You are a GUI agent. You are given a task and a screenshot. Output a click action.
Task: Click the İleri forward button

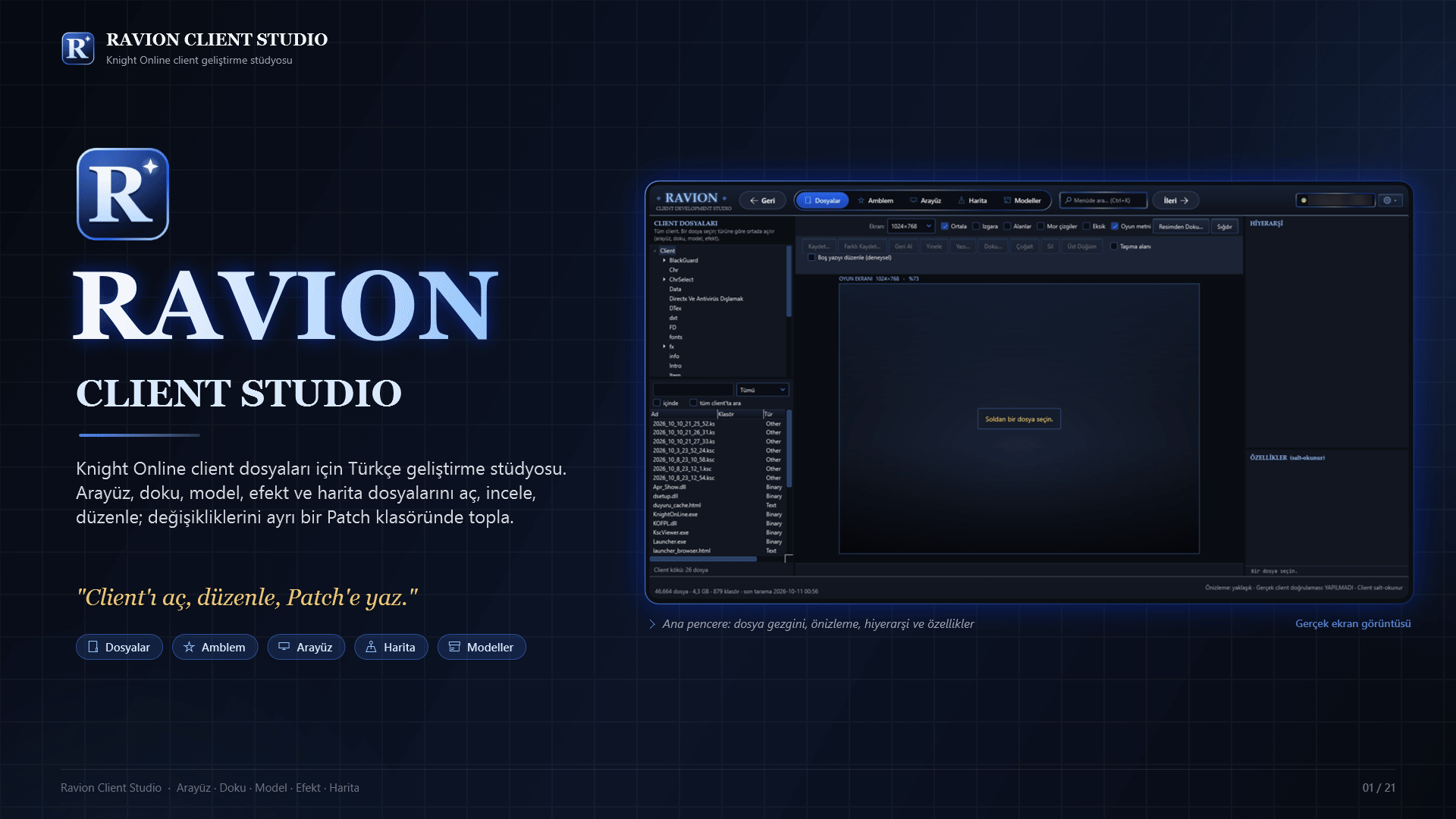[1176, 201]
